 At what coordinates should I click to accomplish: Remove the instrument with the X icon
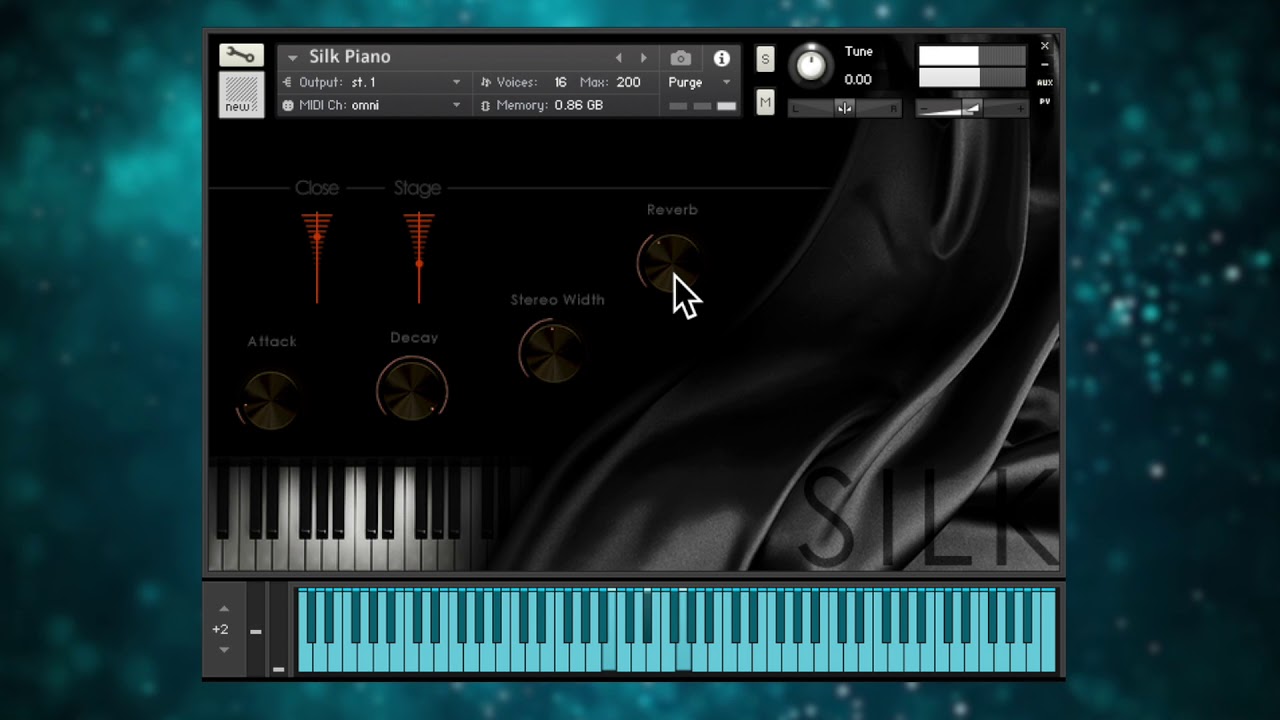(1045, 46)
